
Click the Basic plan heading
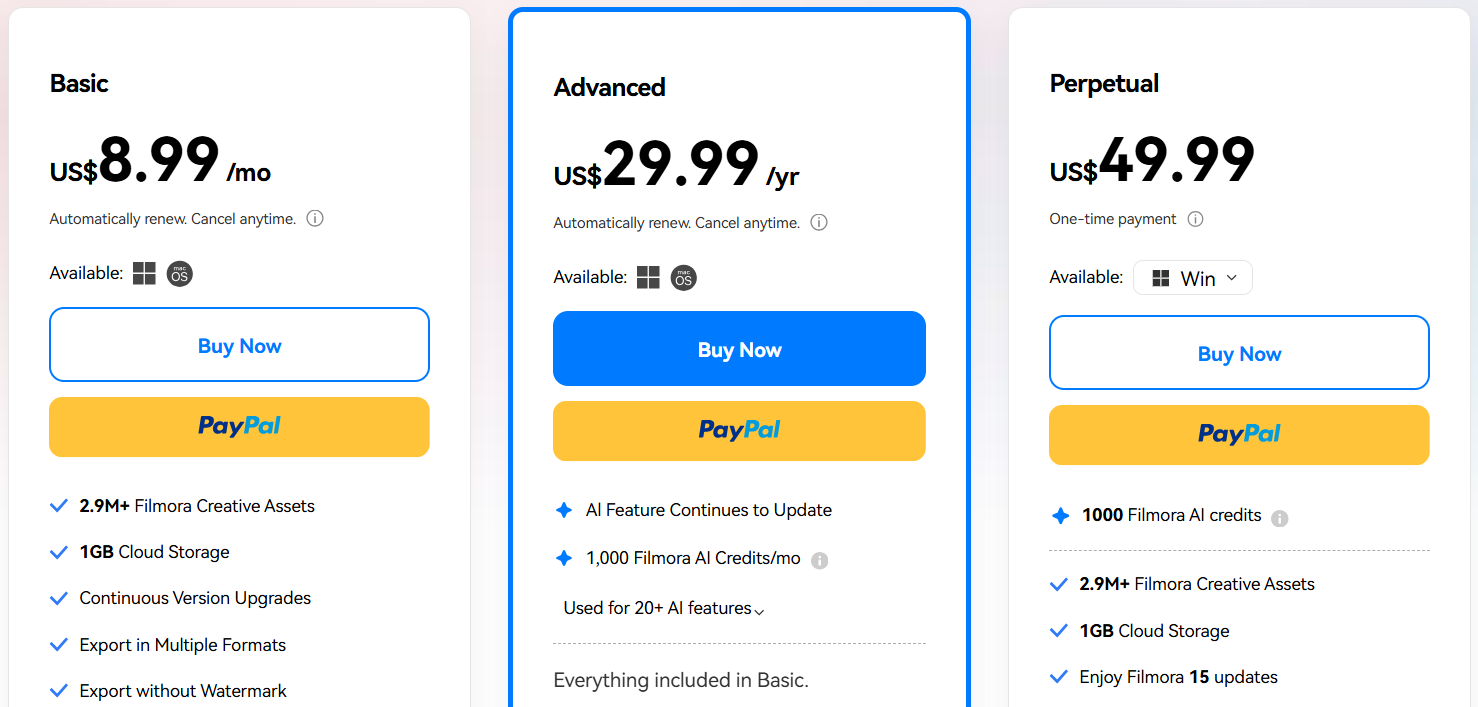[x=79, y=84]
